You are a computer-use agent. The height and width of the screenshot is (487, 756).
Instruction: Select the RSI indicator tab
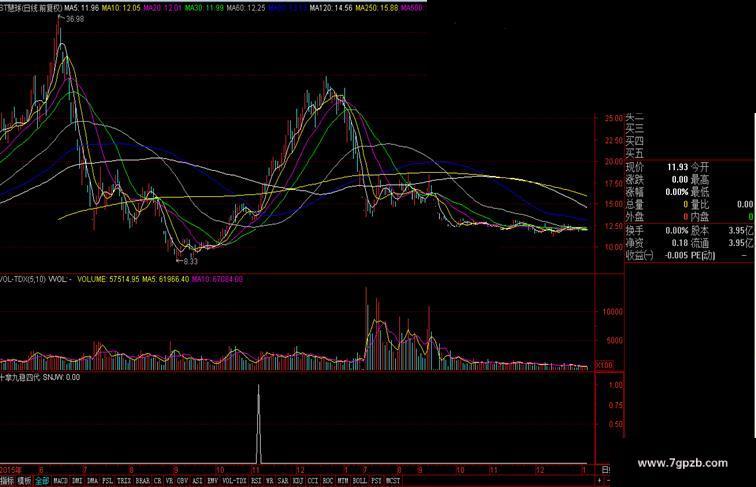click(x=256, y=481)
